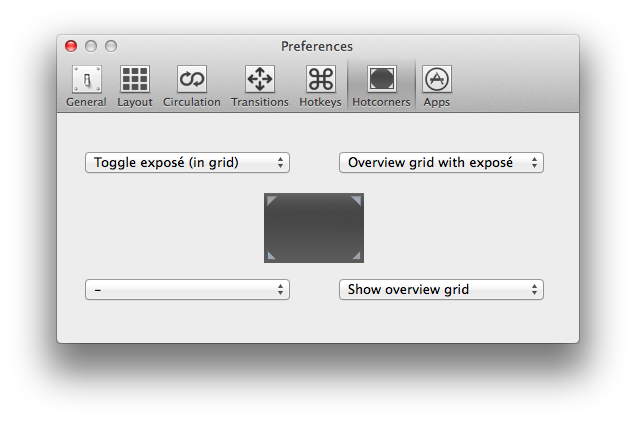Expand the 'Show overview grid' dropdown
636x422 pixels.
(x=441, y=289)
